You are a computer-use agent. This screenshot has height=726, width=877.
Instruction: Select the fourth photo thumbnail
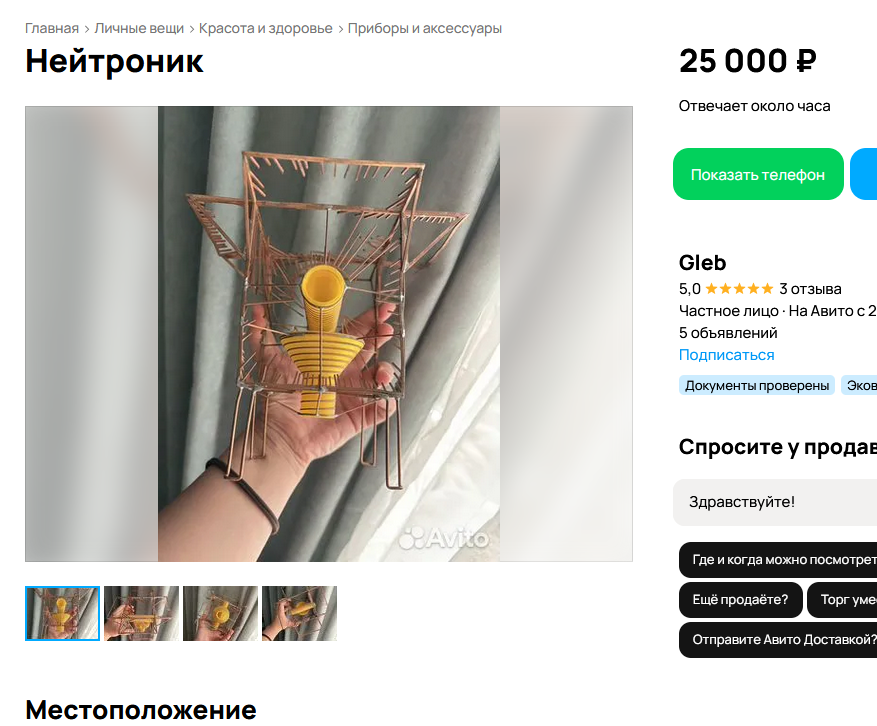click(x=299, y=613)
